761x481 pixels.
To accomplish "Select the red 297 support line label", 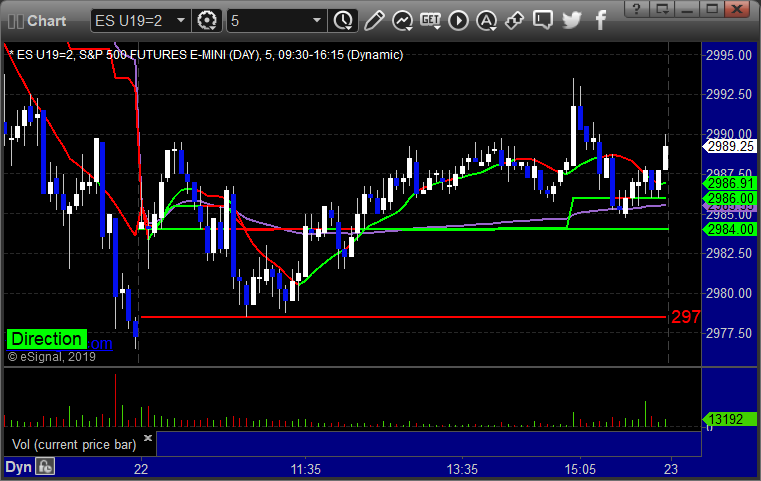I will (x=686, y=317).
